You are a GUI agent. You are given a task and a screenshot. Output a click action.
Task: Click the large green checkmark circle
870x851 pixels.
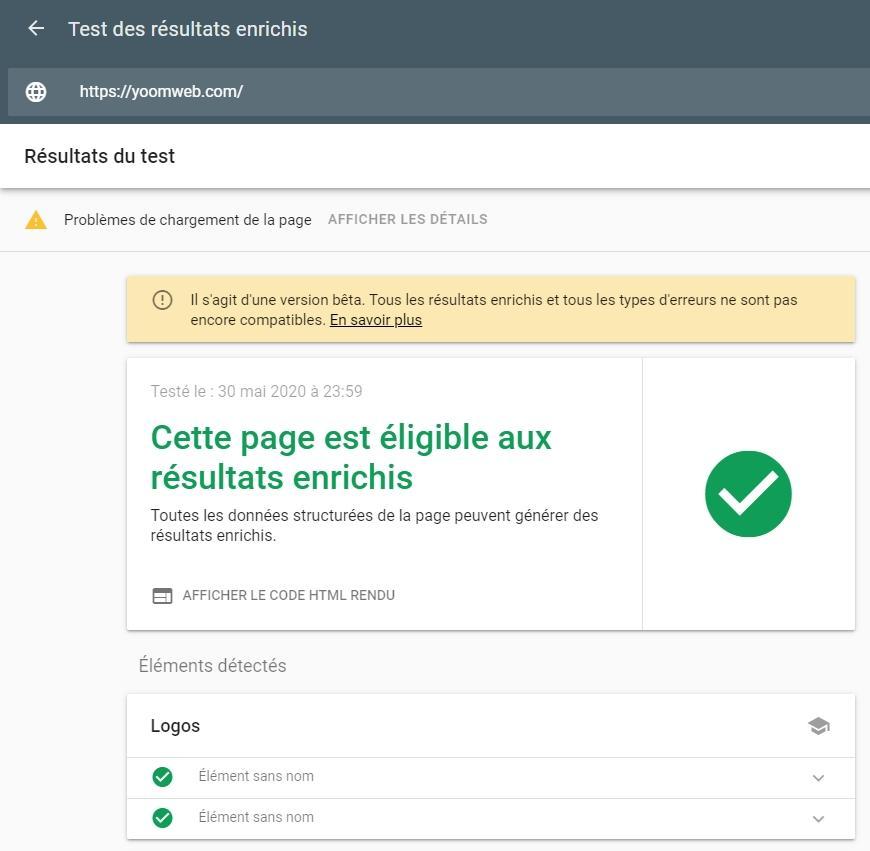click(x=748, y=494)
